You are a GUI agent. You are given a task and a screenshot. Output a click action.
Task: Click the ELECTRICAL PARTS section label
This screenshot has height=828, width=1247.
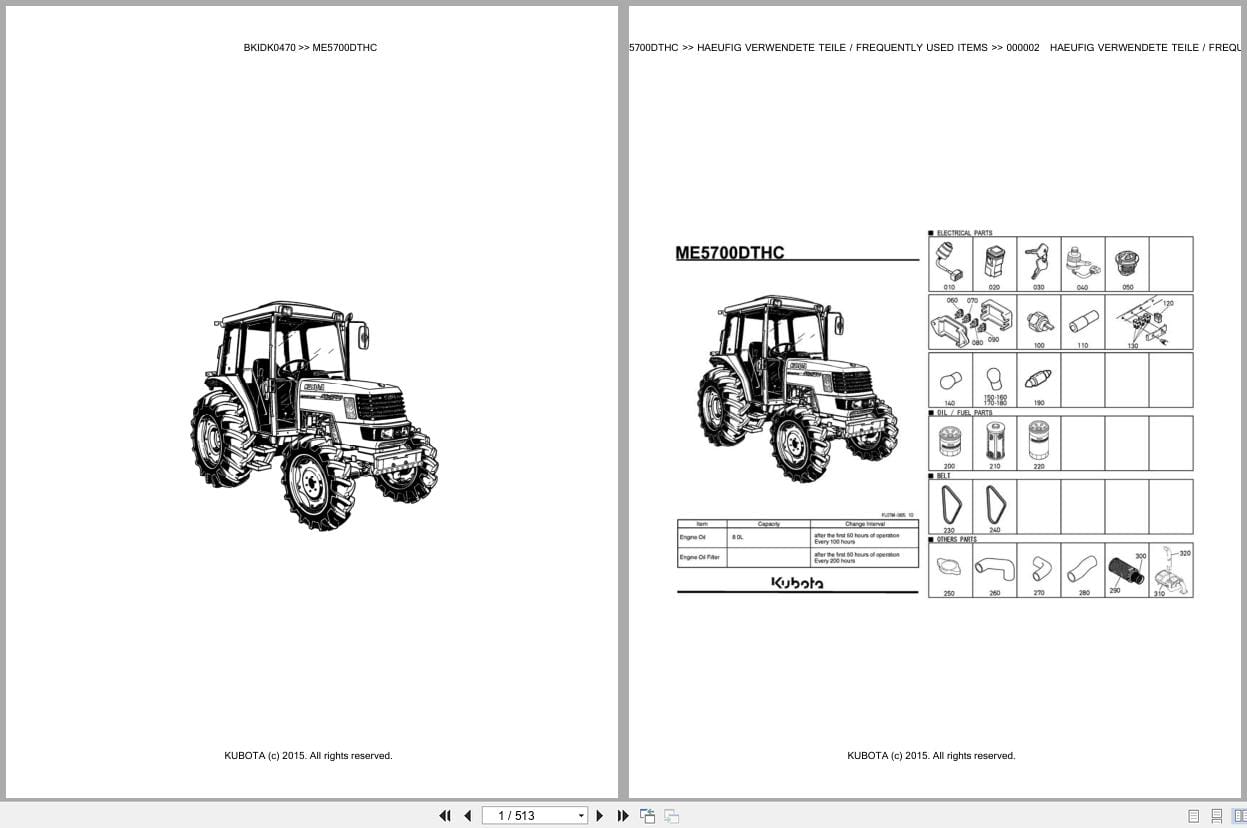point(964,233)
